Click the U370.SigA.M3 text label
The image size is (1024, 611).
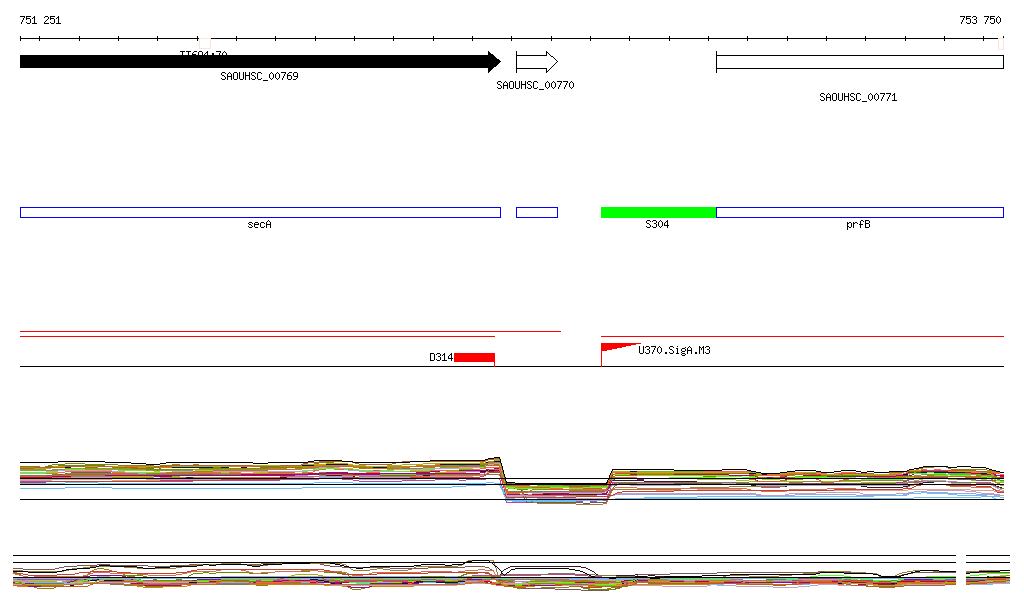point(674,351)
